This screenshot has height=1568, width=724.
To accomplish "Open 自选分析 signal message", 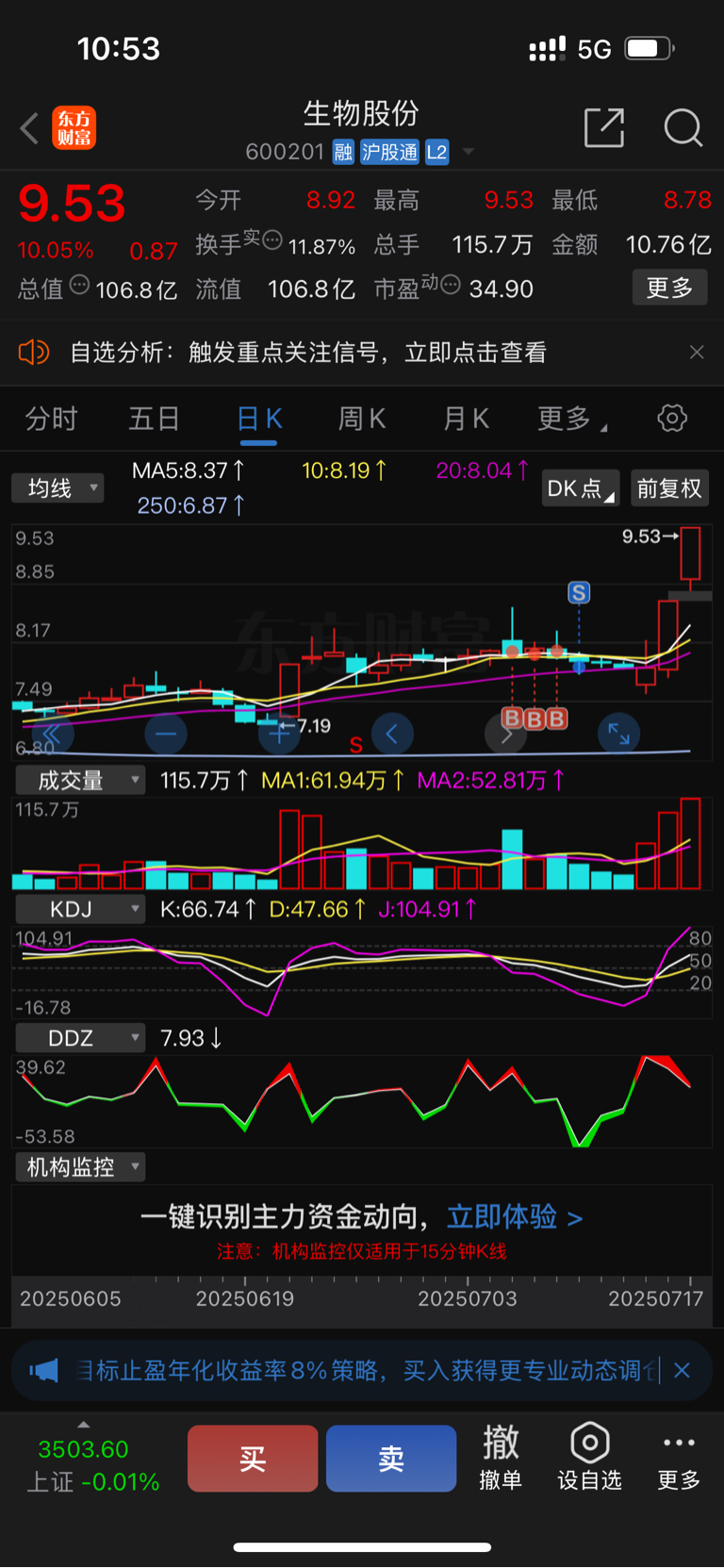I will coord(308,353).
